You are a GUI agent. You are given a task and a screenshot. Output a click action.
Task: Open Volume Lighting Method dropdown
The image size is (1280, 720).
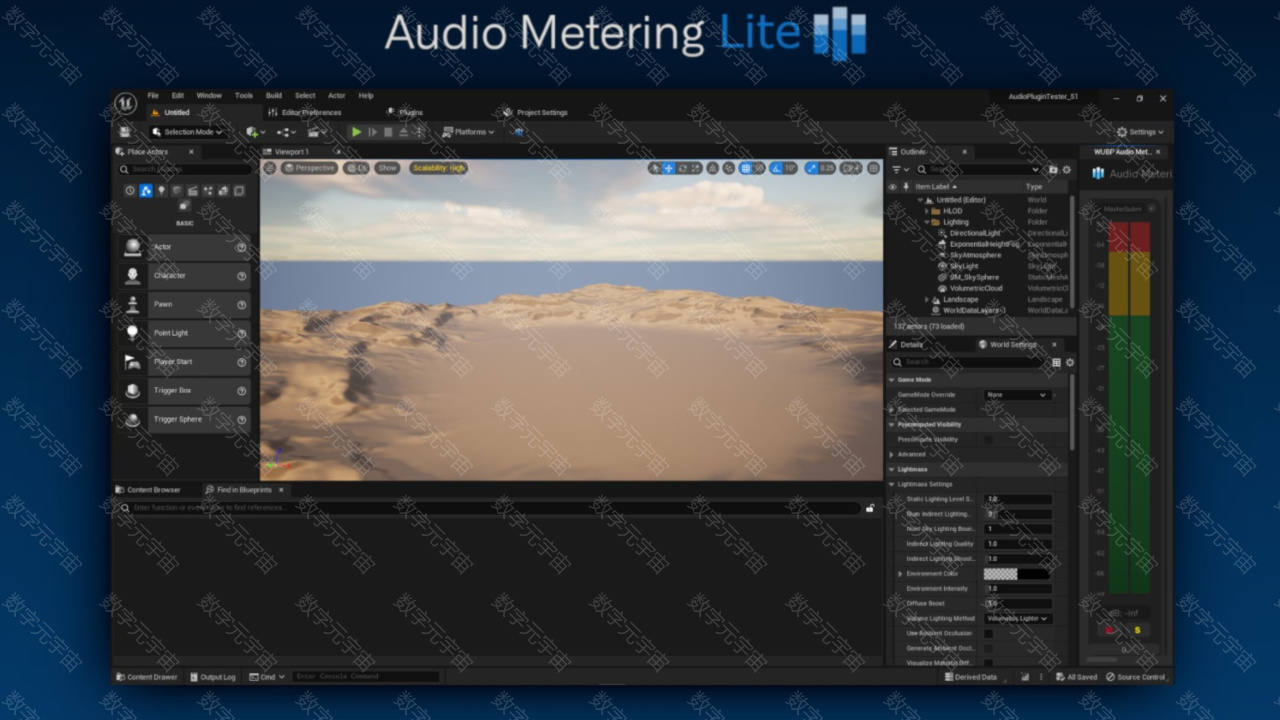pyautogui.click(x=1017, y=618)
